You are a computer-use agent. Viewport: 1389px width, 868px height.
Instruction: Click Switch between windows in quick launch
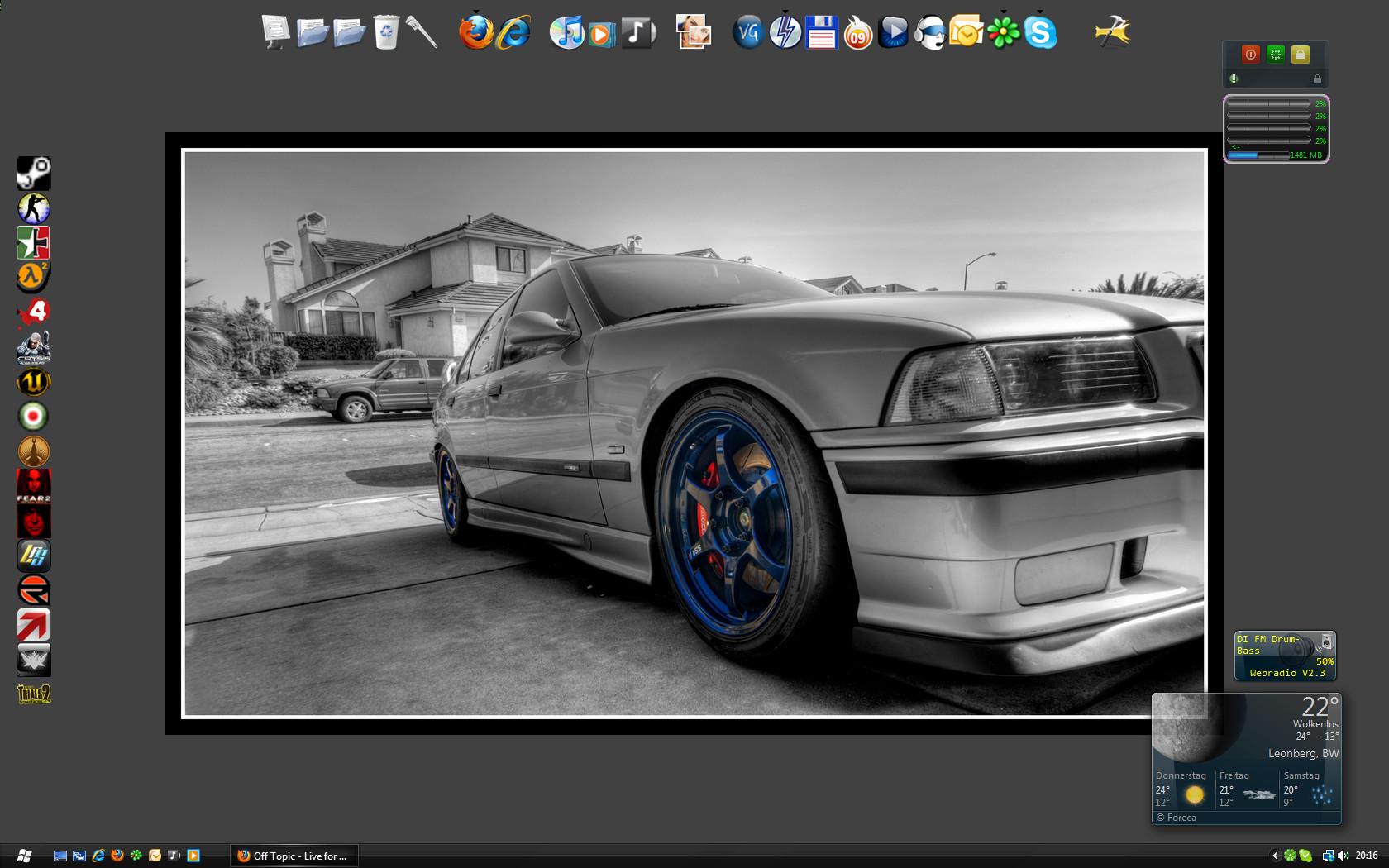79,856
